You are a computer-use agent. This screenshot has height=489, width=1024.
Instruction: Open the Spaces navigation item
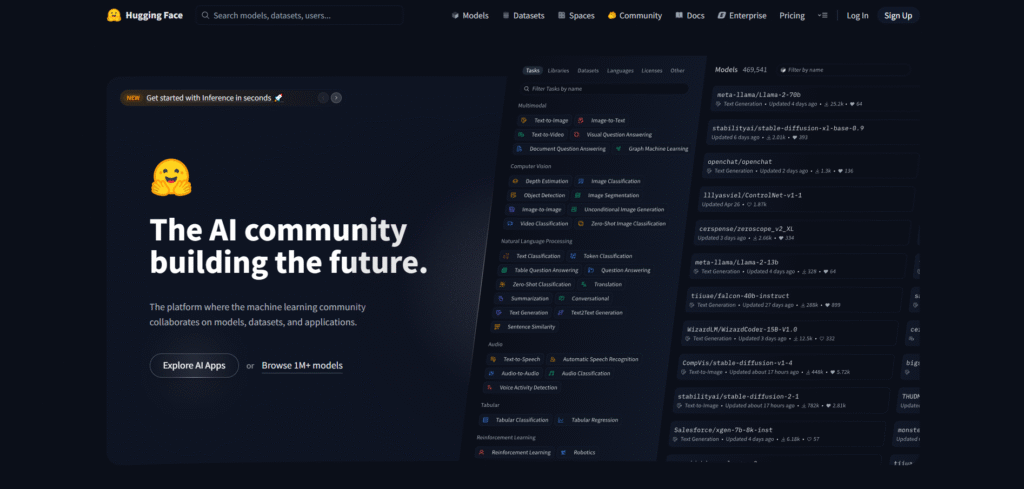tap(576, 16)
